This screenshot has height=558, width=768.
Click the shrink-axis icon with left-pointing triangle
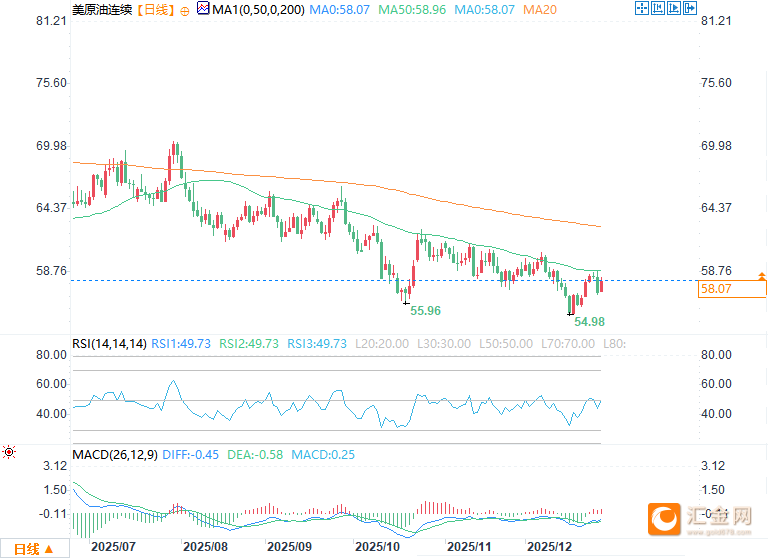click(x=658, y=8)
